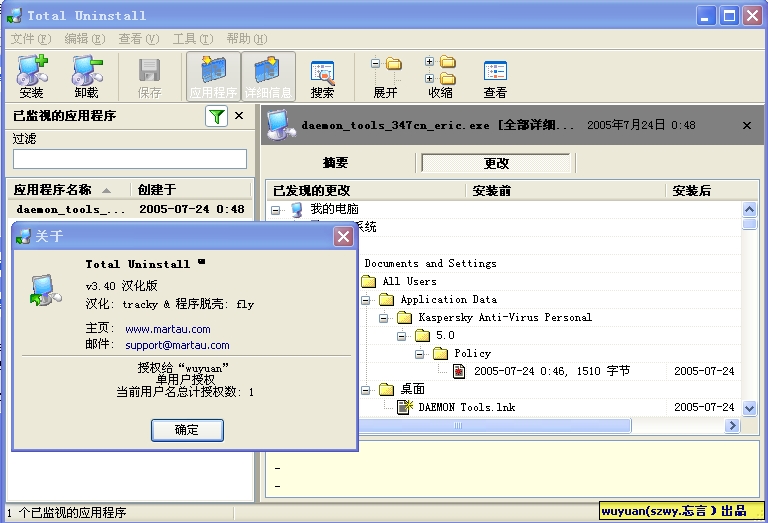The width and height of the screenshot is (768, 523).
Task: Click the 5.0 folder icon
Action: [x=422, y=336]
